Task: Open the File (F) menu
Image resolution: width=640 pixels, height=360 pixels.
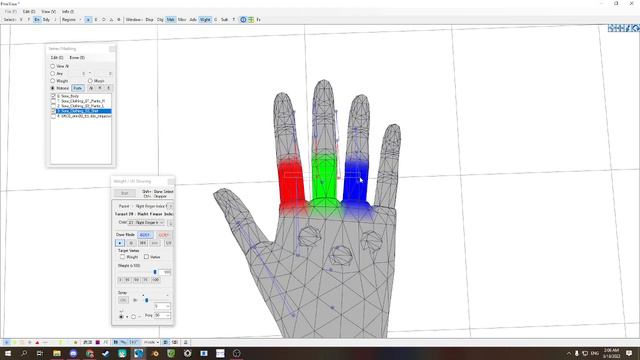Action: pos(11,11)
